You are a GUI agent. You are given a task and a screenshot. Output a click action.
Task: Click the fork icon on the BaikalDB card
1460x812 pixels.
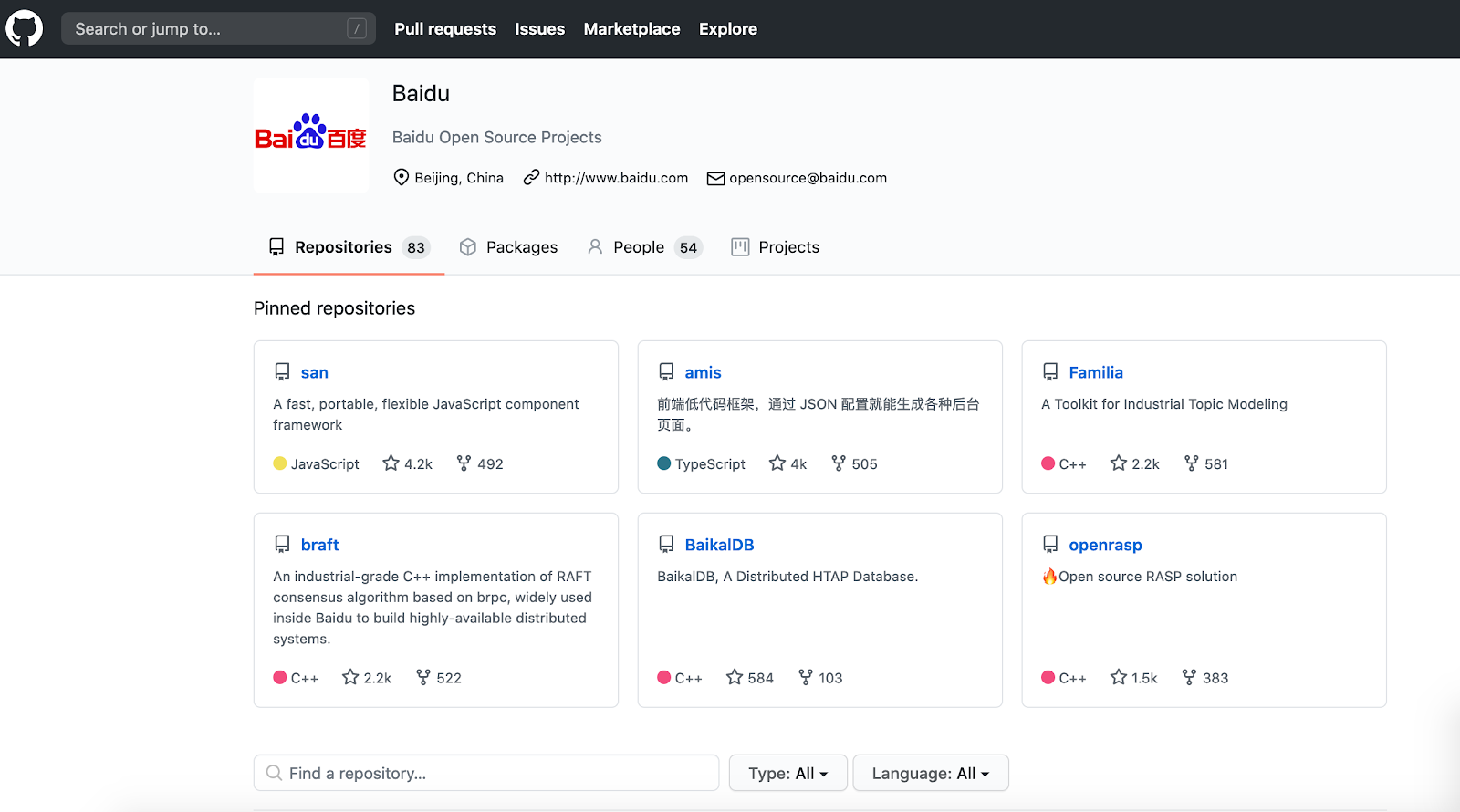coord(805,677)
